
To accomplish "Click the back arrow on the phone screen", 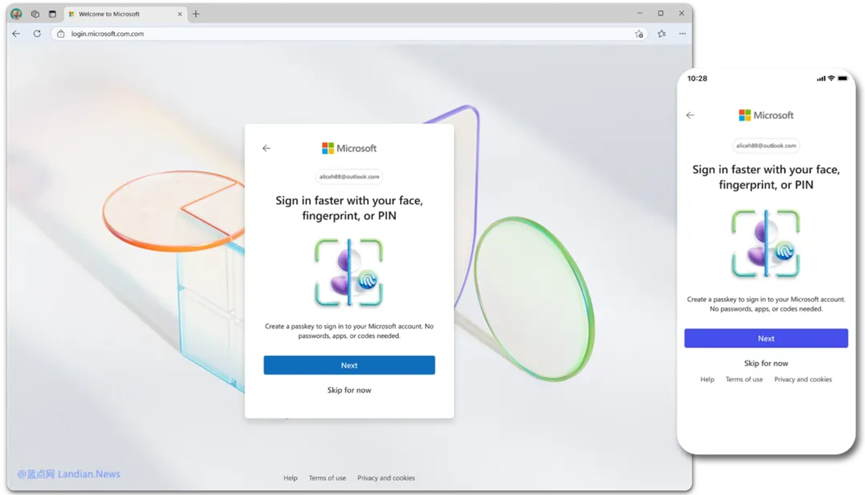I will 690,115.
